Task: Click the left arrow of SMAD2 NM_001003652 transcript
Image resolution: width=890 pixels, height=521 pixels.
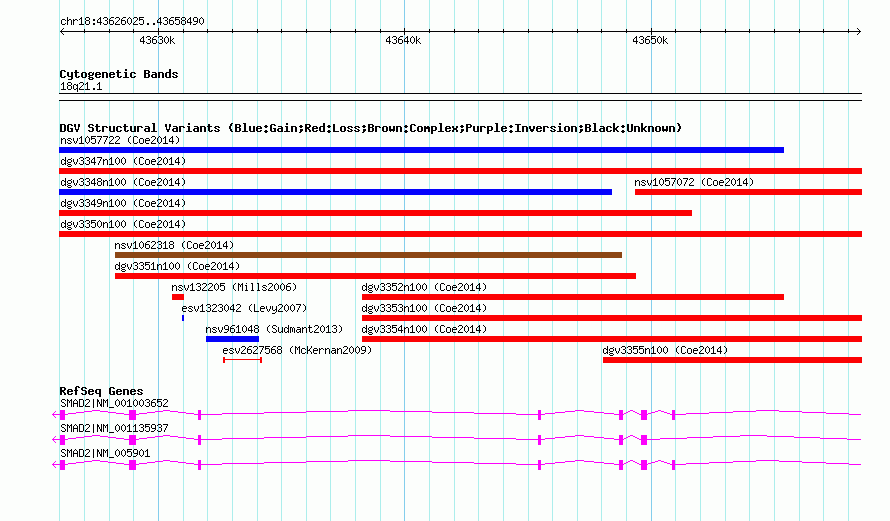Action: (x=55, y=415)
